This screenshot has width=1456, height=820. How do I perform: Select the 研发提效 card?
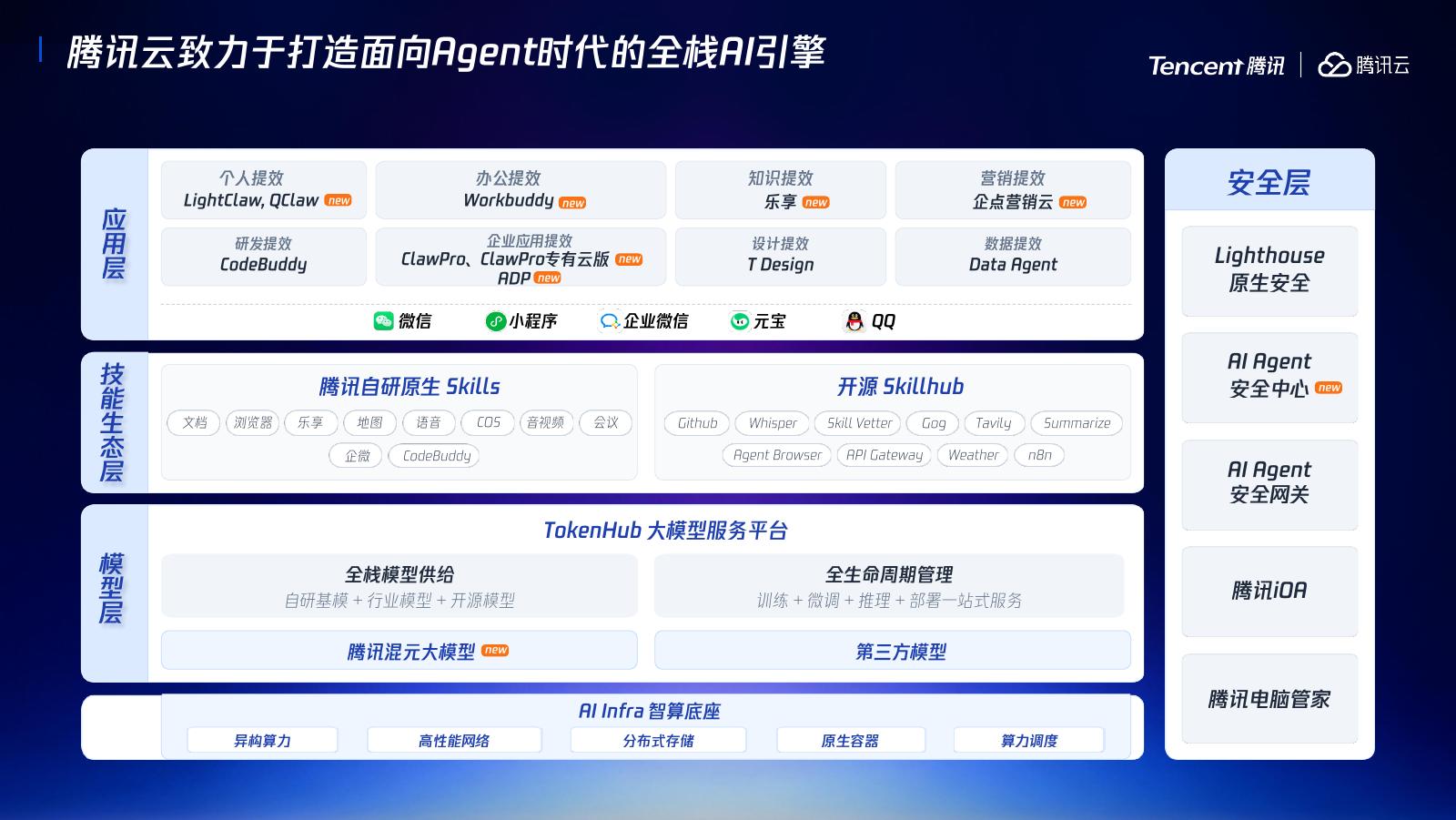pyautogui.click(x=264, y=257)
